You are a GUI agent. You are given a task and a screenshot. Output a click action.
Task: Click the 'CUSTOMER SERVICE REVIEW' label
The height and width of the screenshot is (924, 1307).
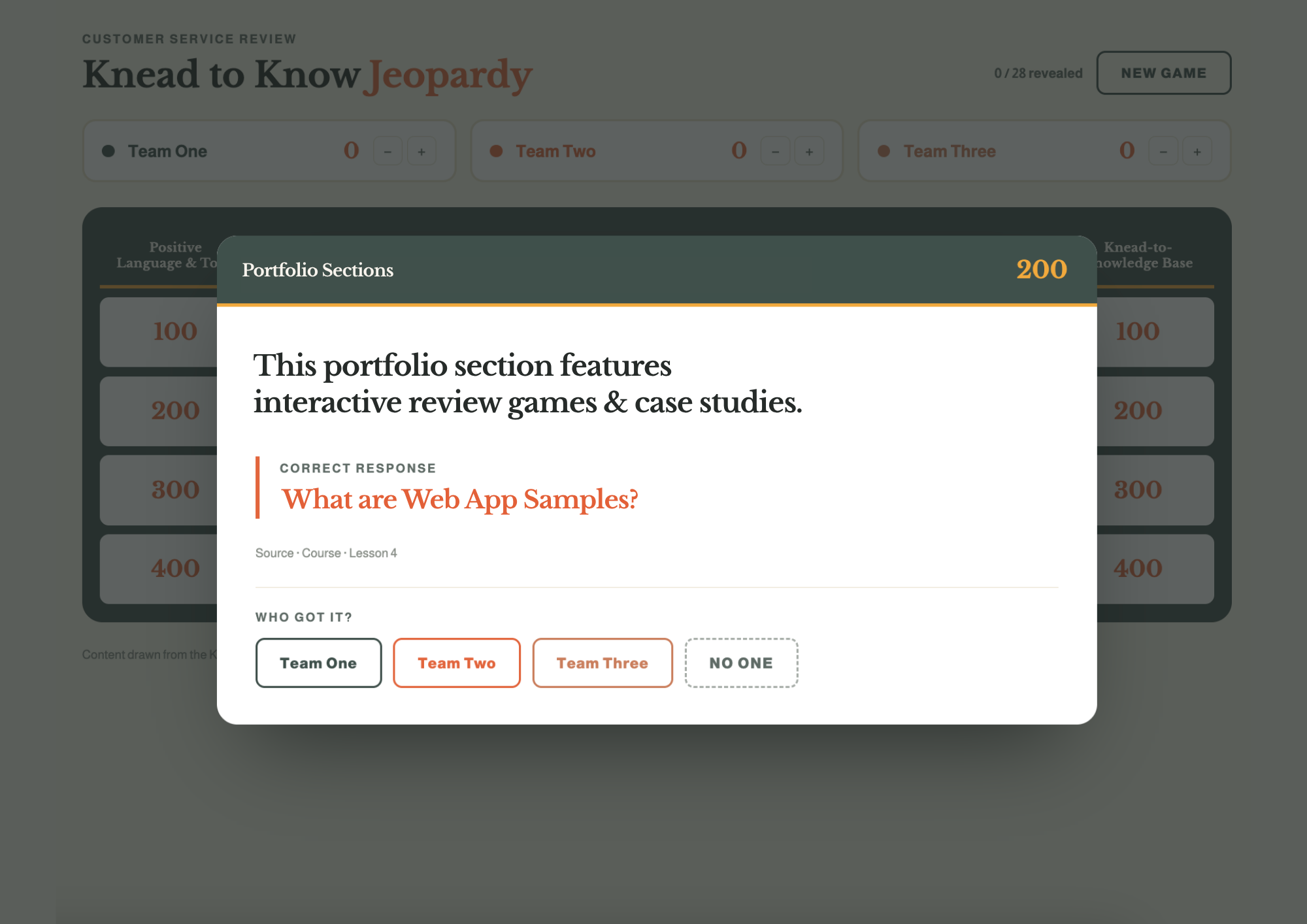190,39
